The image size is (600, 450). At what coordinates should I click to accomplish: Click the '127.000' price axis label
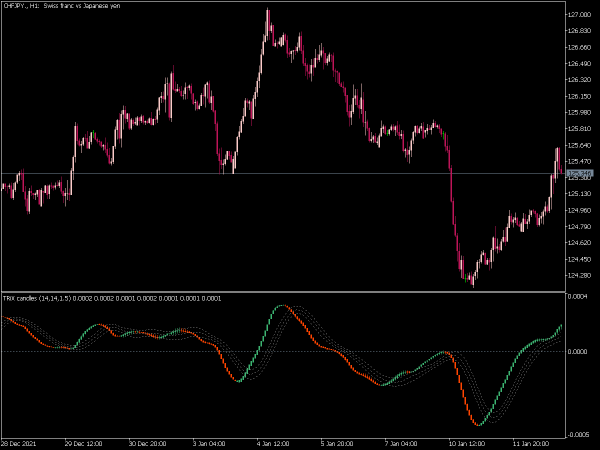tap(580, 15)
